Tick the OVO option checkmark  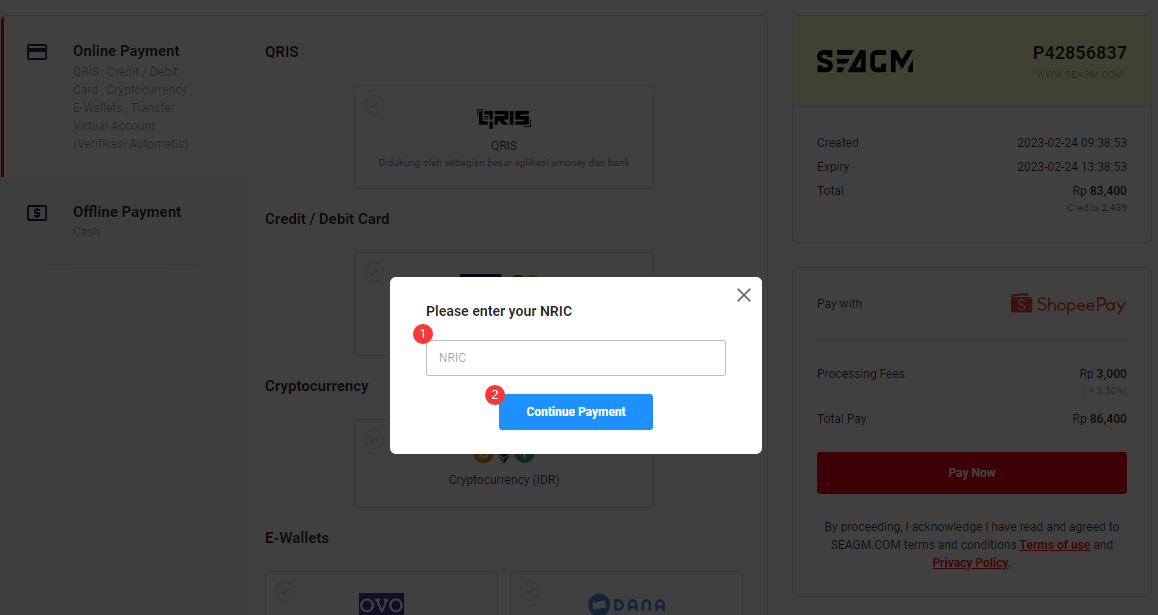pyautogui.click(x=285, y=591)
